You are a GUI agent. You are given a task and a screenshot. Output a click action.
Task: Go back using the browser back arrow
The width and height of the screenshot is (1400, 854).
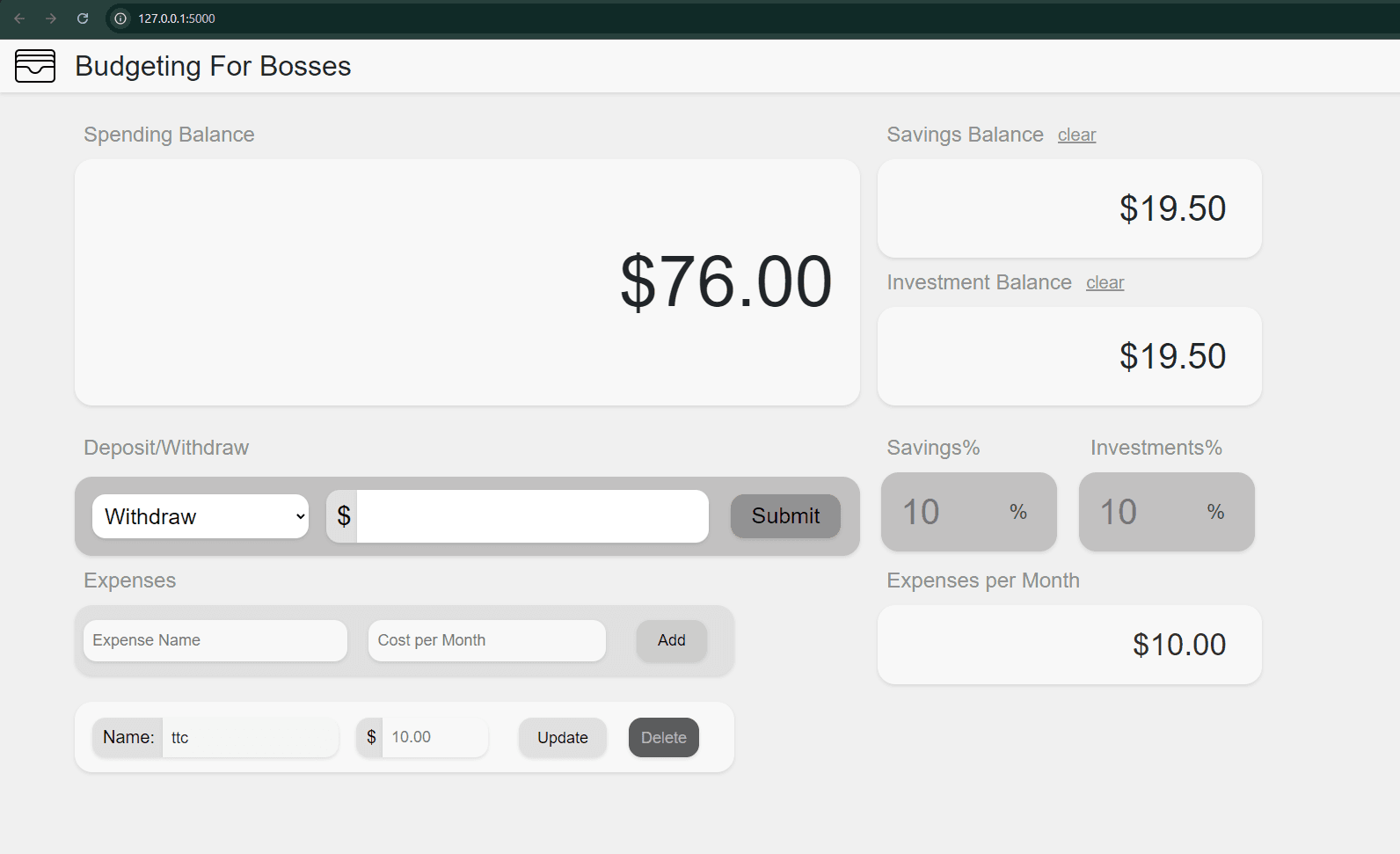19,18
